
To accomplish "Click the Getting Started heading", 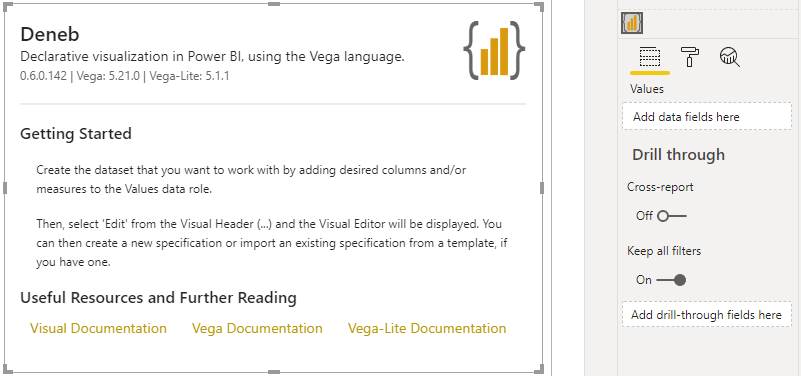I will pyautogui.click(x=76, y=134).
